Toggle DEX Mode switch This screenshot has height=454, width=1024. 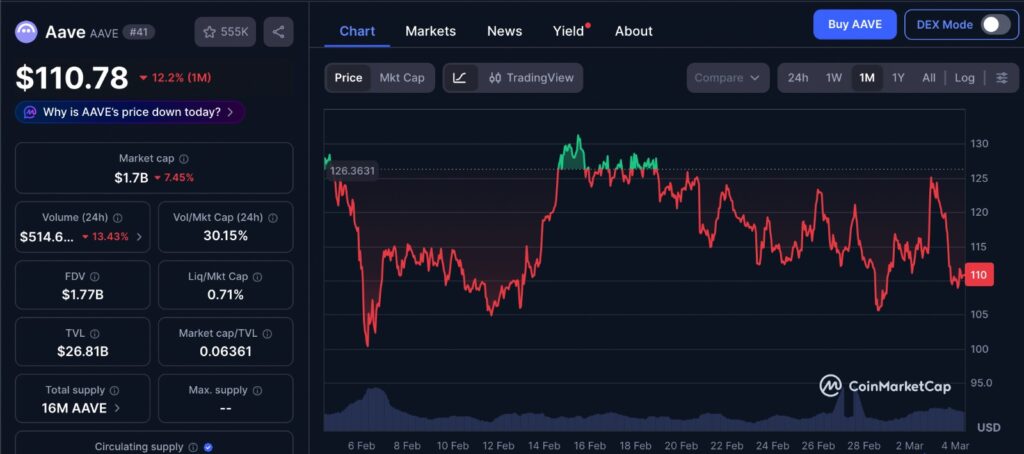click(x=995, y=25)
